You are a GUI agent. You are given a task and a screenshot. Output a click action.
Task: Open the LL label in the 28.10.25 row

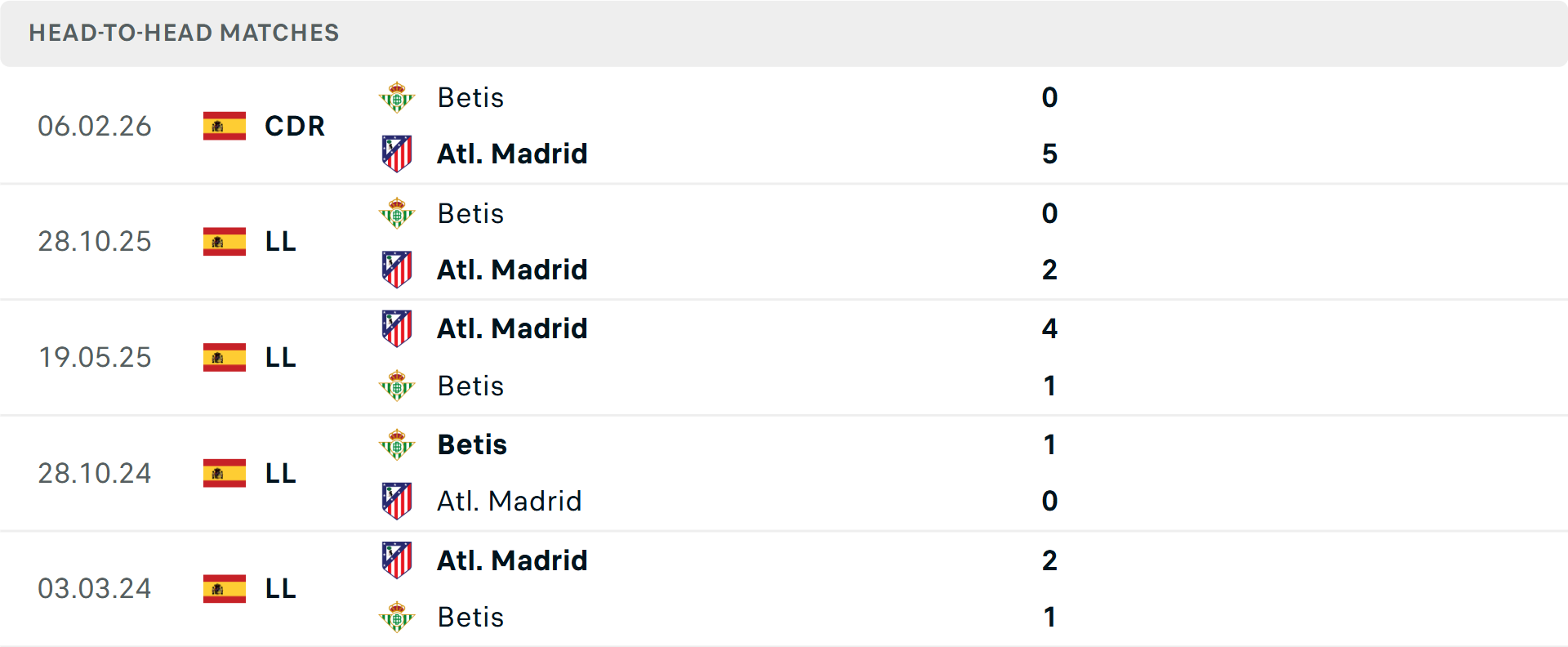[x=279, y=242]
